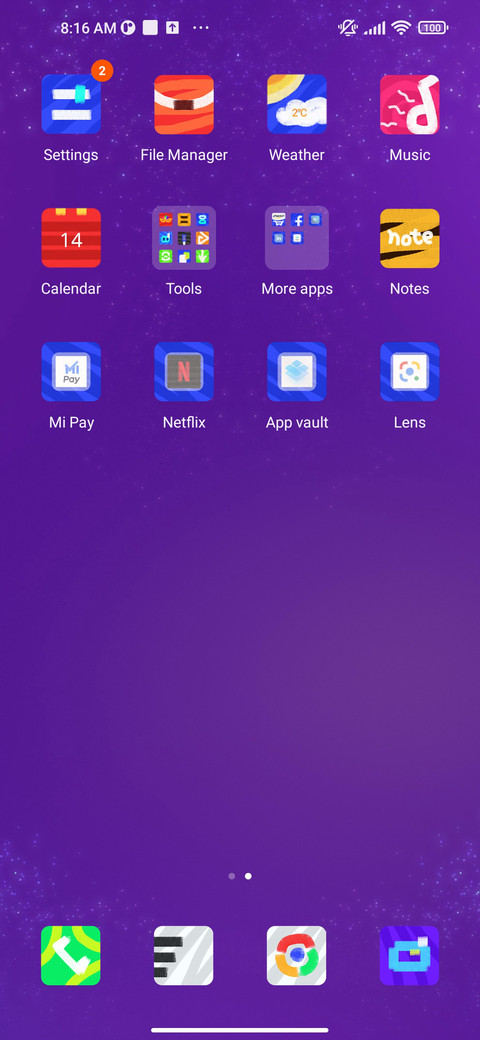Open the Calendar app
Viewport: 480px width, 1040px height.
point(71,238)
